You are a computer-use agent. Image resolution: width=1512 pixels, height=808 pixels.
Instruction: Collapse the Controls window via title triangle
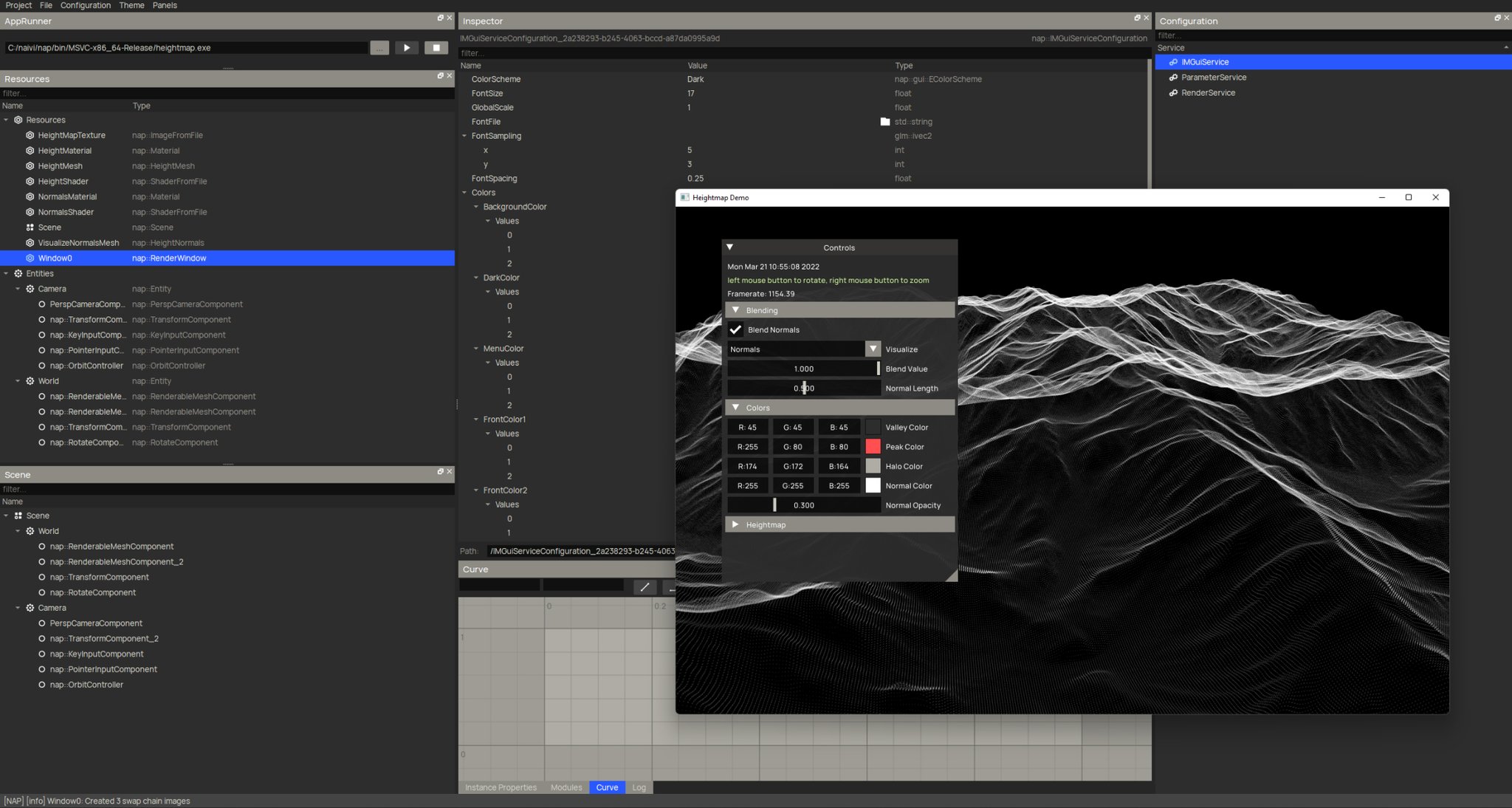(729, 247)
